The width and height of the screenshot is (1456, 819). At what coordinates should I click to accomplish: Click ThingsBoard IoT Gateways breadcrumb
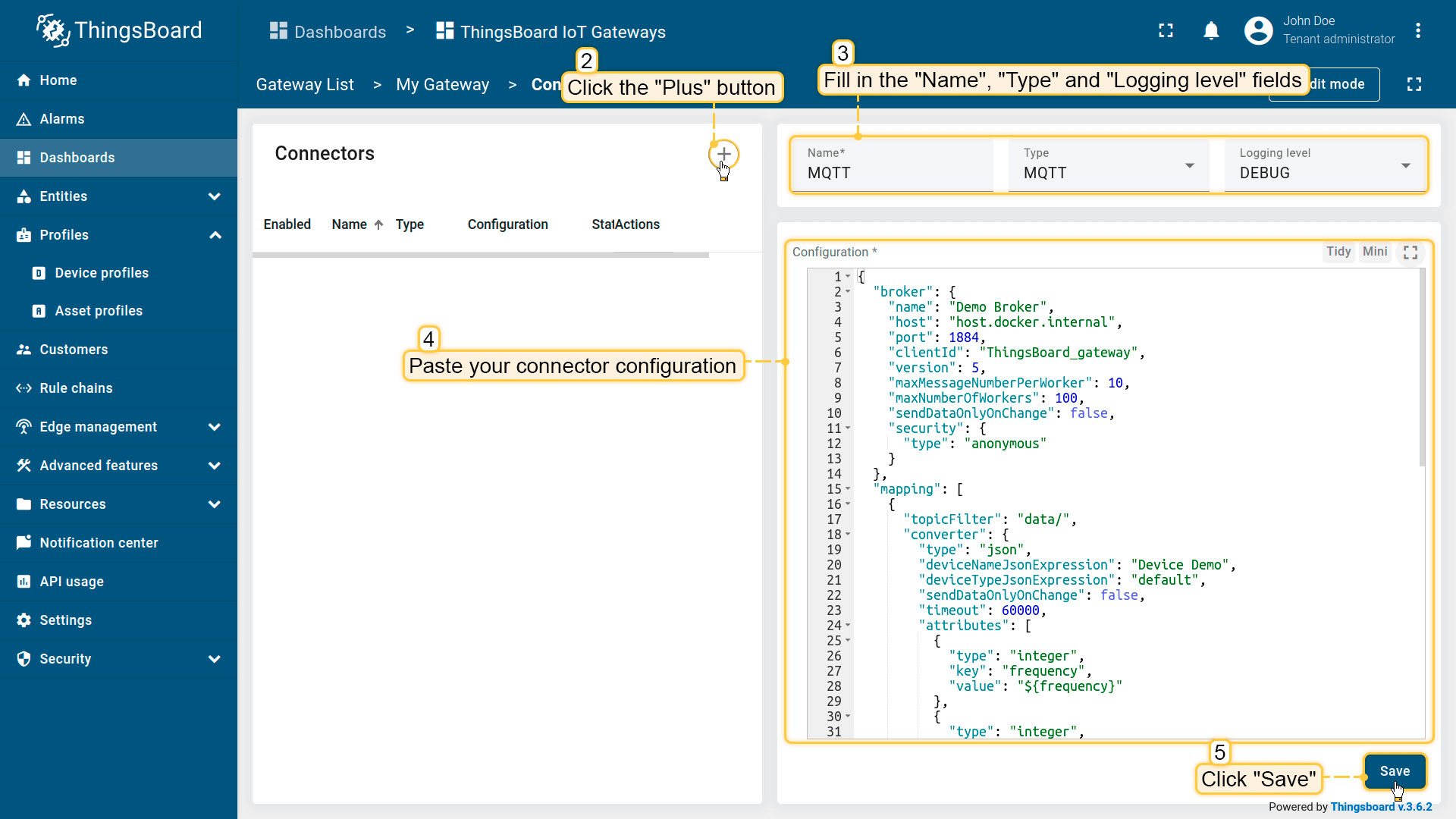tap(551, 32)
